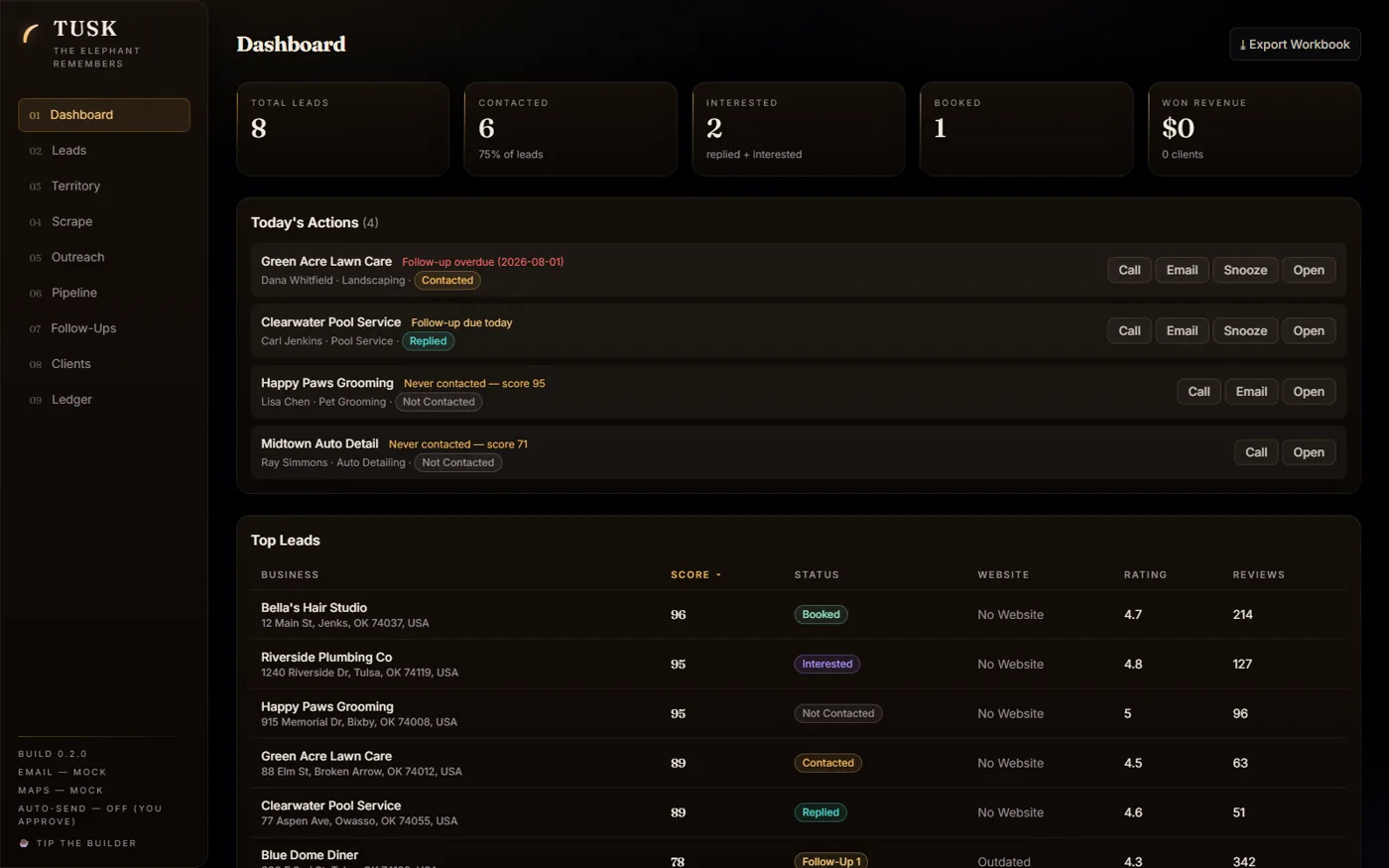Open the Territory section
Screen dimensions: 1389x868
point(104,186)
